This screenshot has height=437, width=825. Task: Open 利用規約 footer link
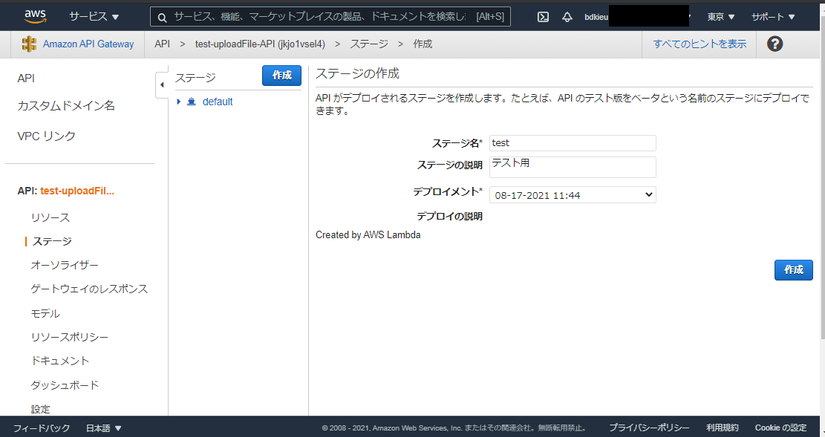pos(722,428)
